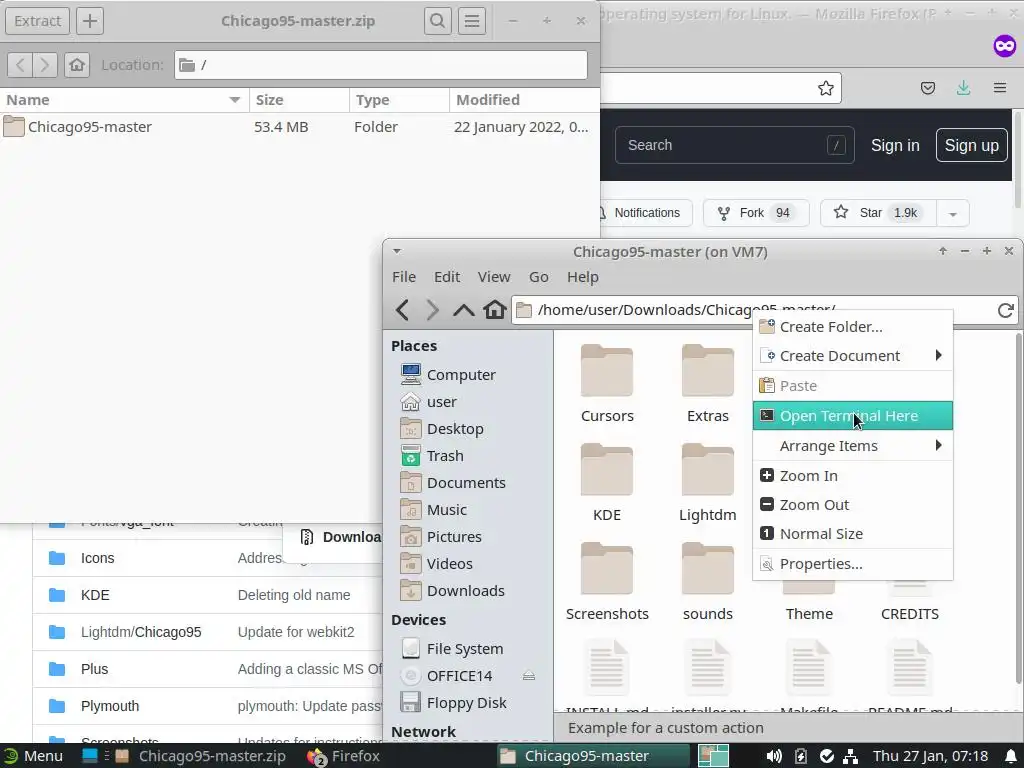1024x768 pixels.
Task: Reload the file manager folder view
Action: pyautogui.click(x=1005, y=310)
